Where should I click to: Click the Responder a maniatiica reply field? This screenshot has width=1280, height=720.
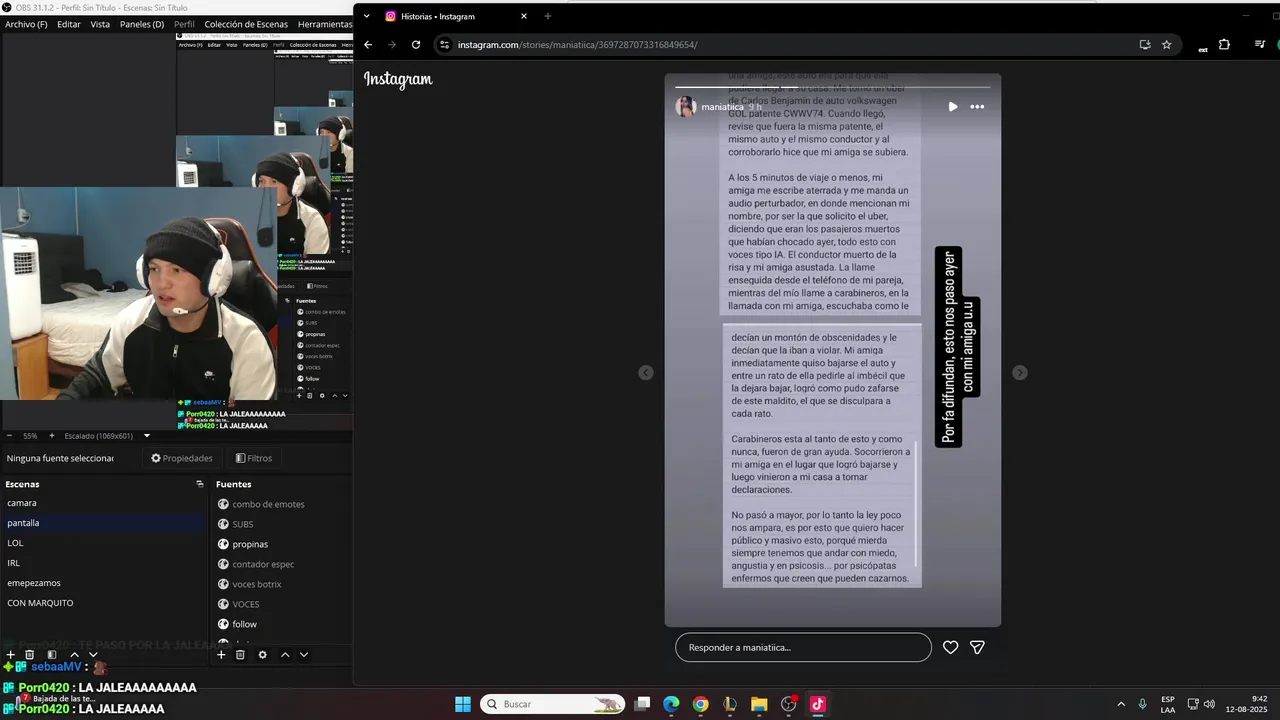point(803,647)
